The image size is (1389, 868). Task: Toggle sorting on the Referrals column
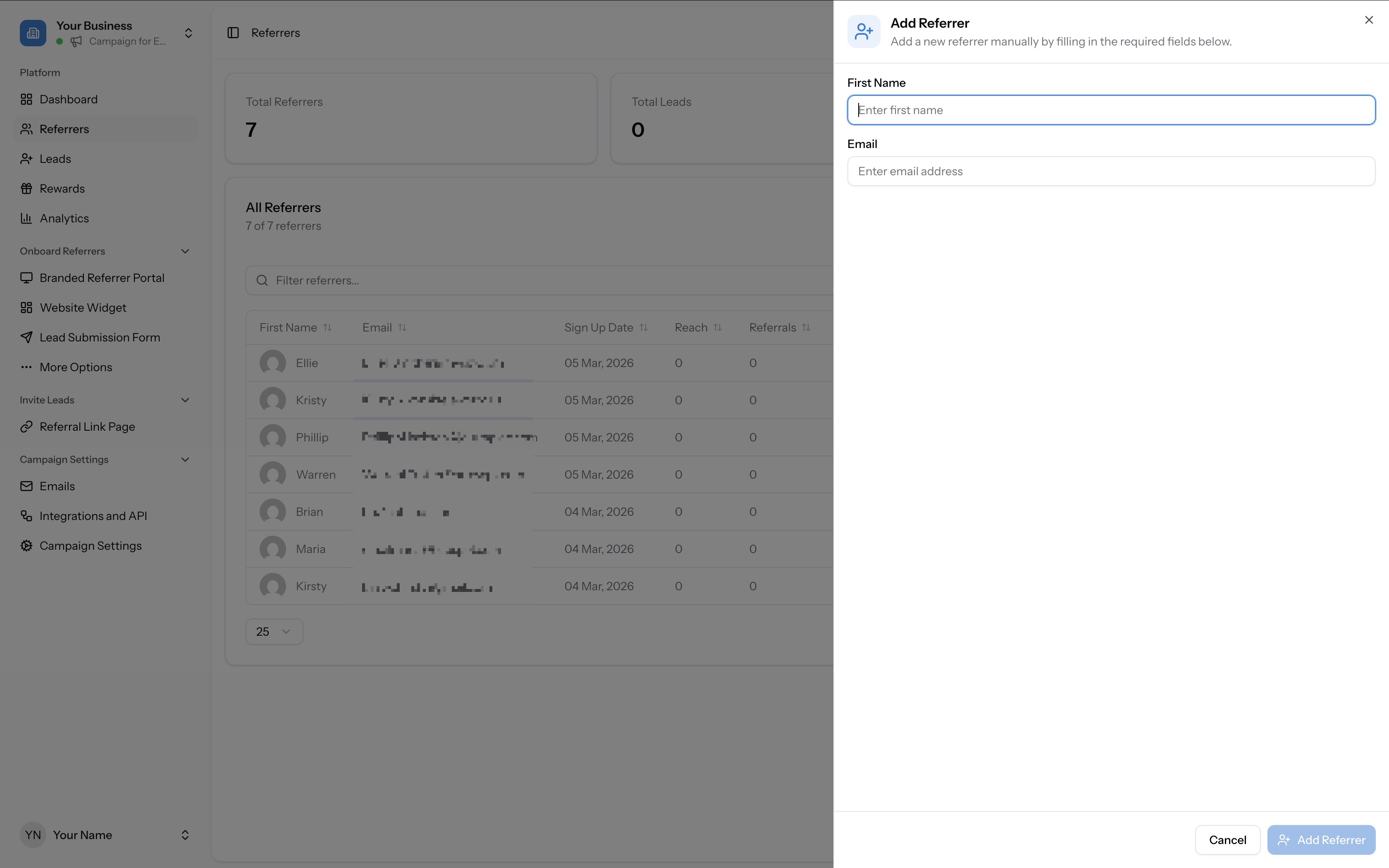pyautogui.click(x=807, y=327)
